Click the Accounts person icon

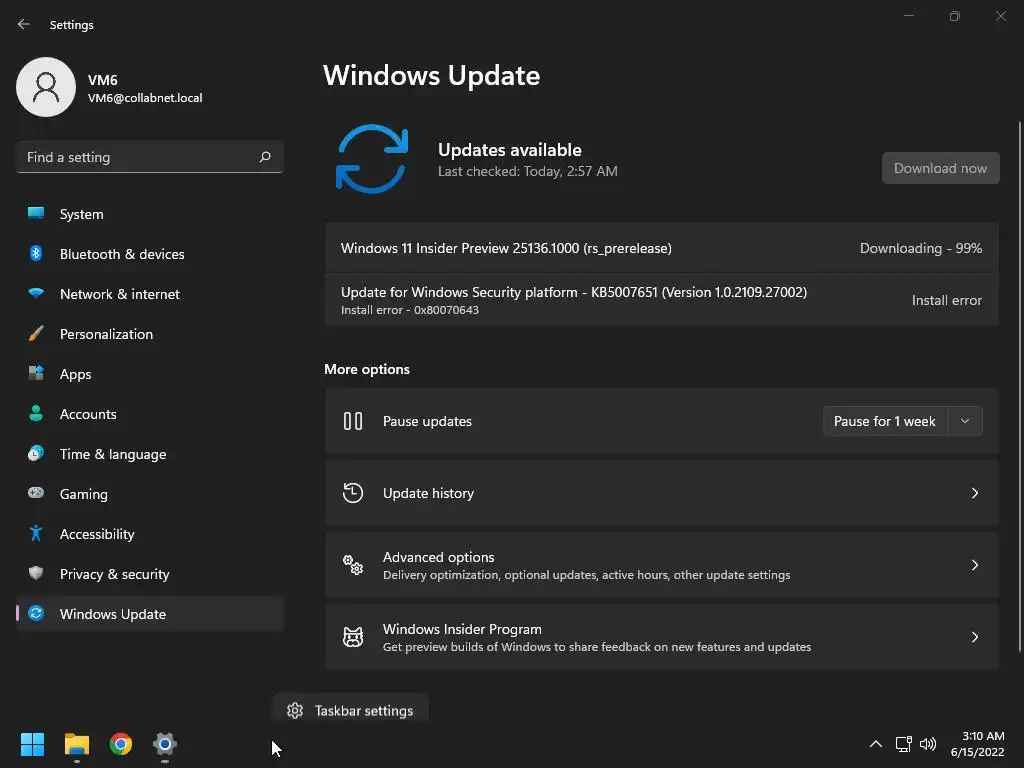(x=36, y=413)
